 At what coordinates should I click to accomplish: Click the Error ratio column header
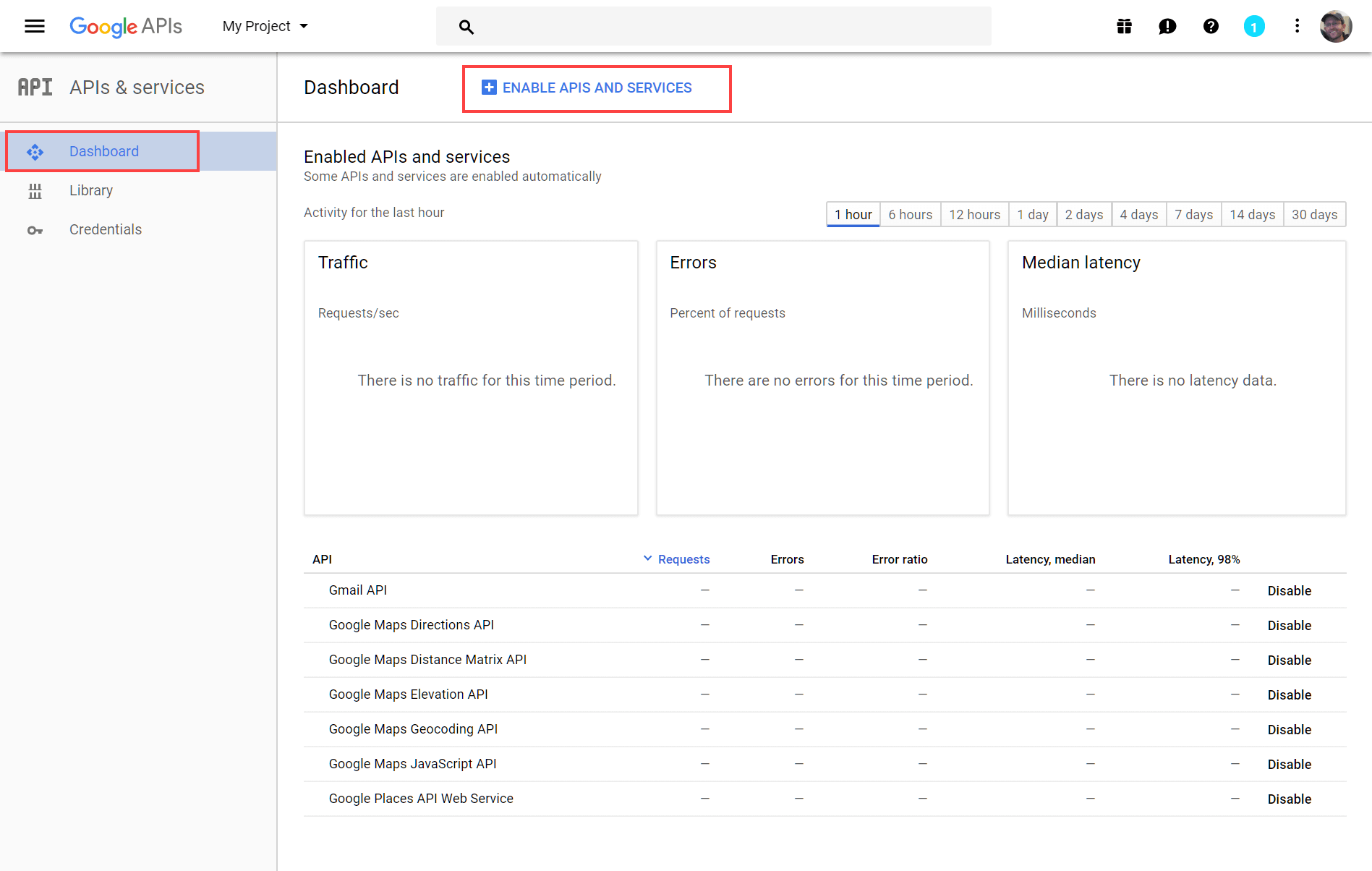click(899, 559)
